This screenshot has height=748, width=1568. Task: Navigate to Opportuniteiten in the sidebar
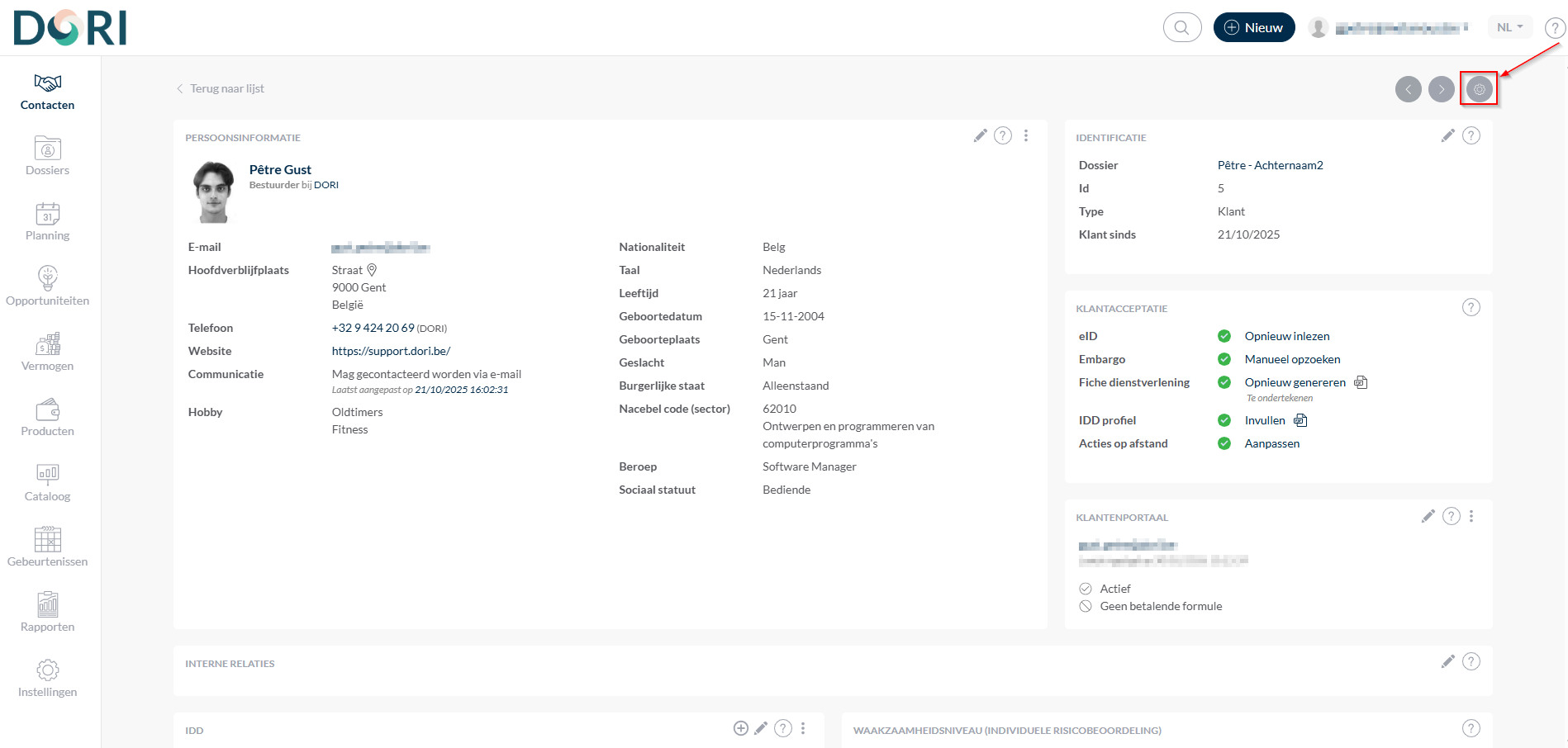47,286
